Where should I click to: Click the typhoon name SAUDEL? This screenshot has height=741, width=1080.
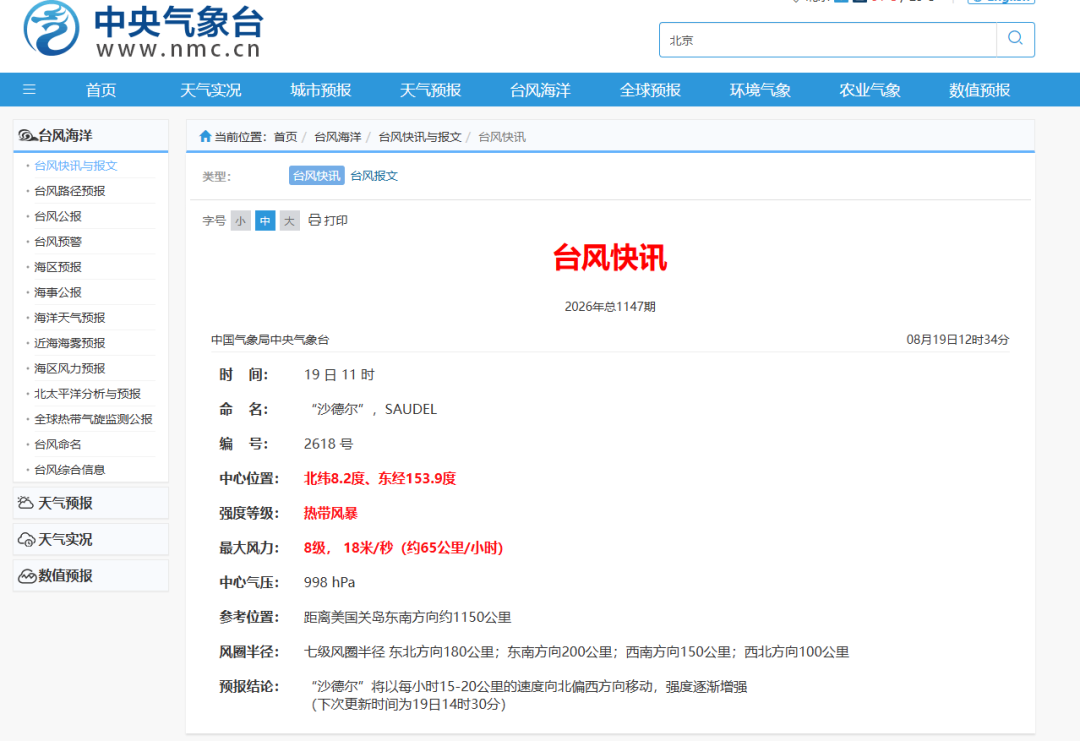tap(411, 409)
